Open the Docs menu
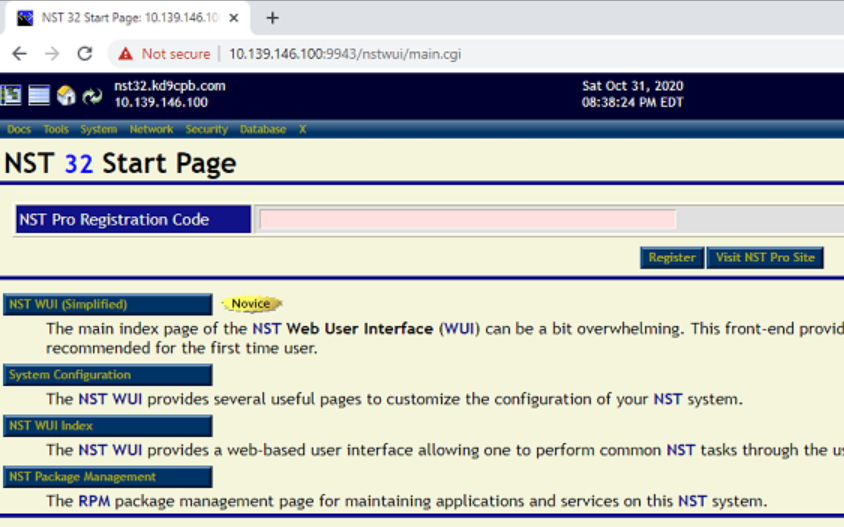Image resolution: width=844 pixels, height=527 pixels. [x=19, y=129]
